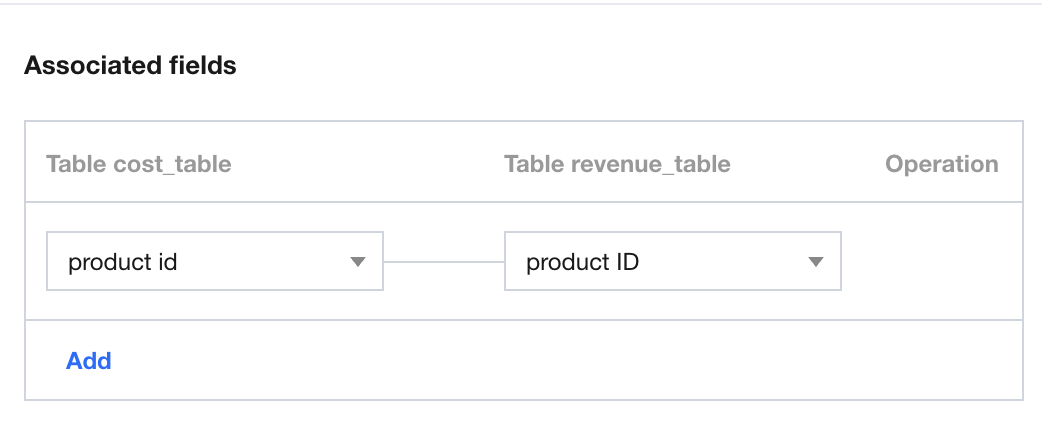This screenshot has height=424, width=1042.
Task: Click the "Operation" column header
Action: pyautogui.click(x=941, y=164)
